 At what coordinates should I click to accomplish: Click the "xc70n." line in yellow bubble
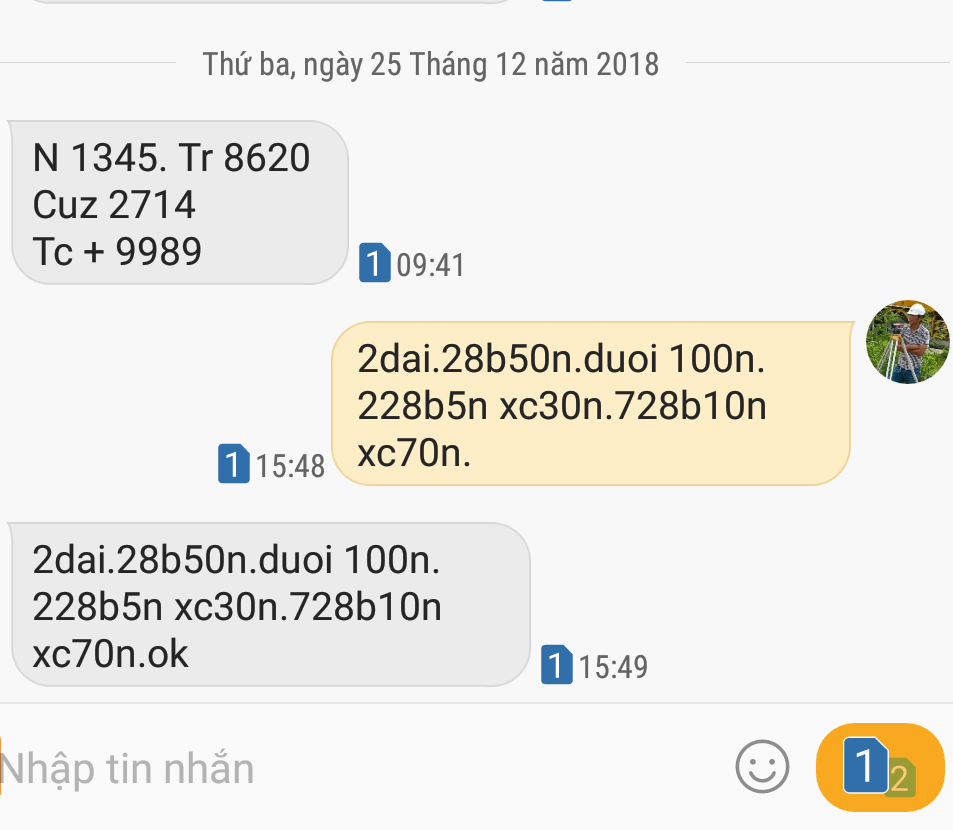pos(414,453)
